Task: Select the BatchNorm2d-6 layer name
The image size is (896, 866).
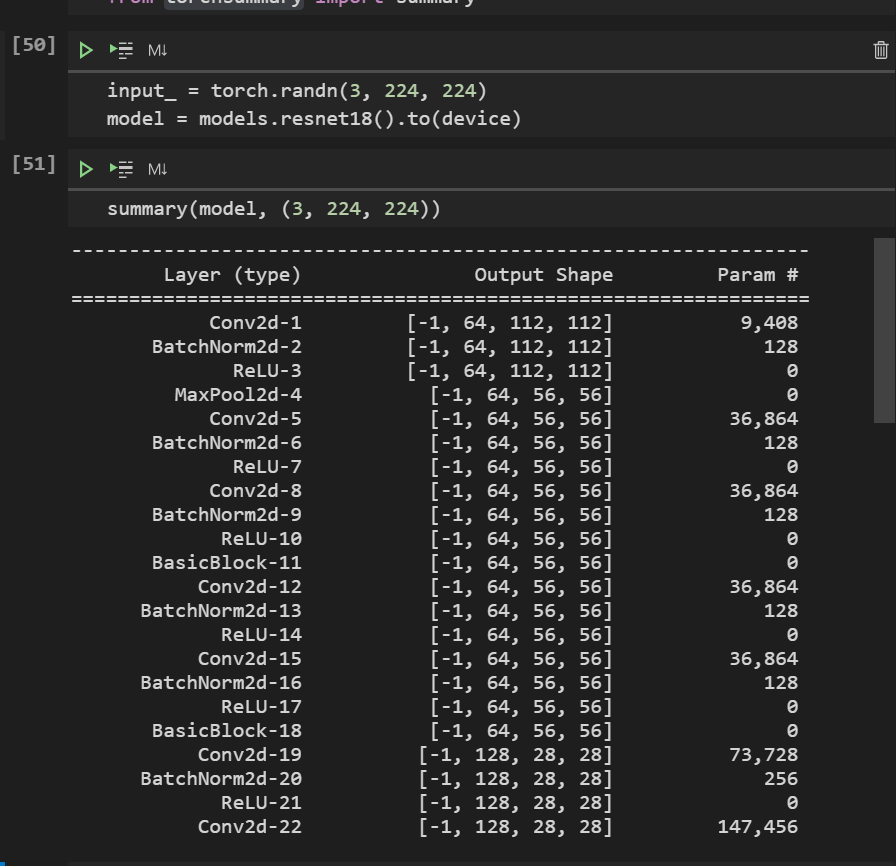Action: click(226, 443)
